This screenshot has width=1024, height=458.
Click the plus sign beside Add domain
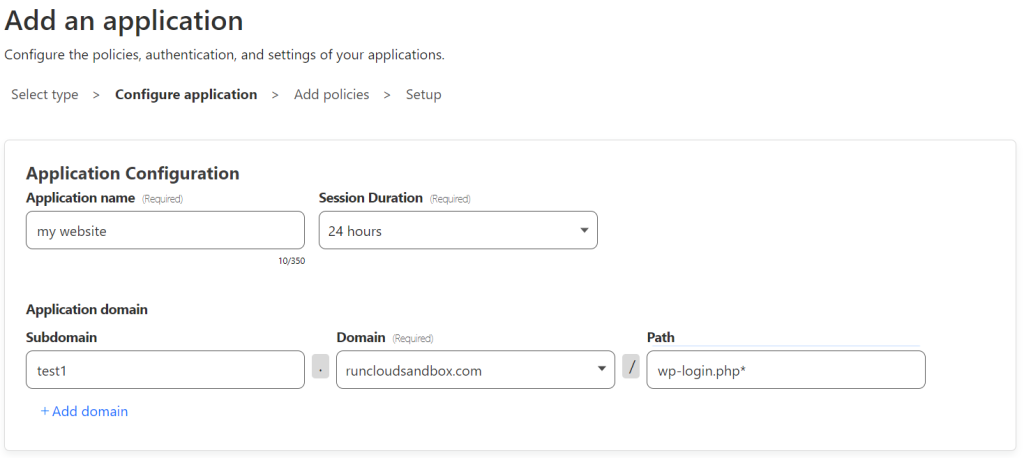point(45,412)
